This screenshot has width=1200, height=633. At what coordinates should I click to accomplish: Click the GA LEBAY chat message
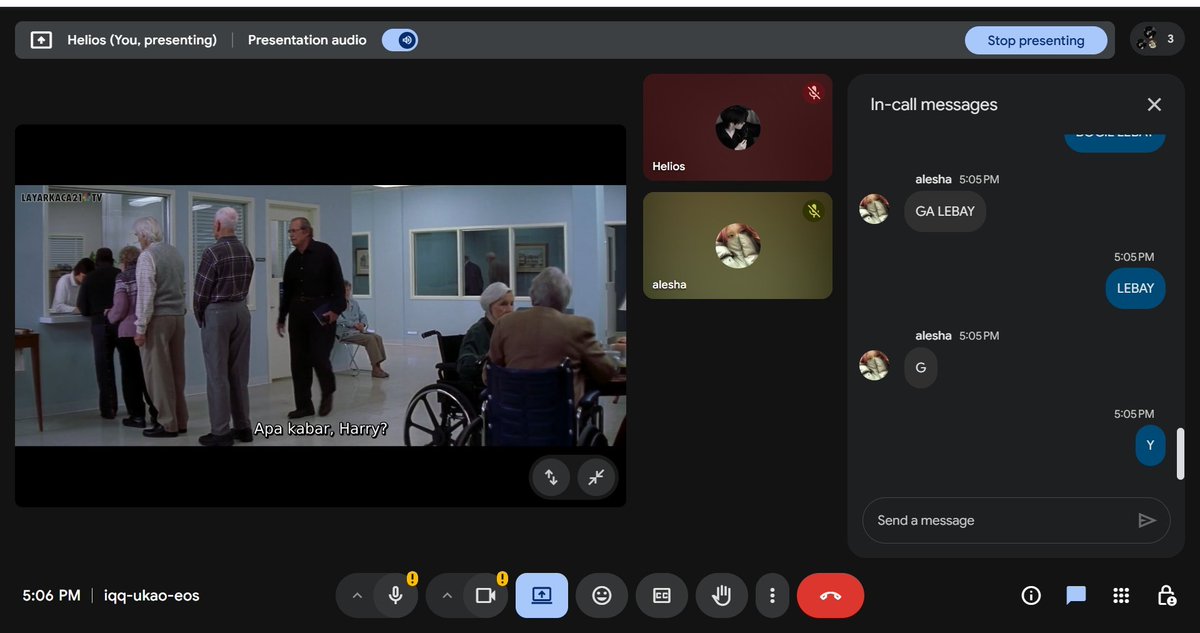point(945,211)
